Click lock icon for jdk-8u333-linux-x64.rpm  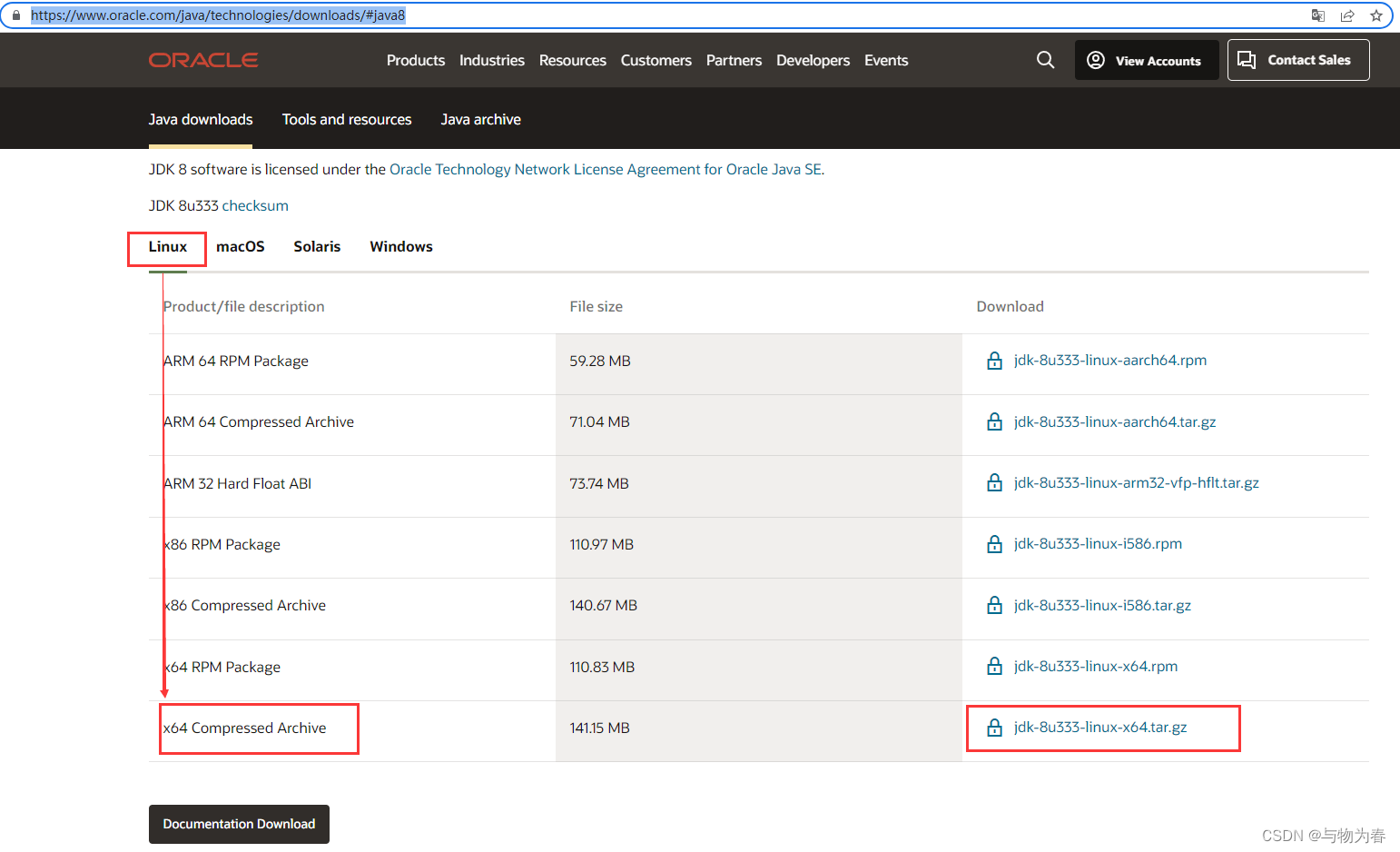pos(994,666)
